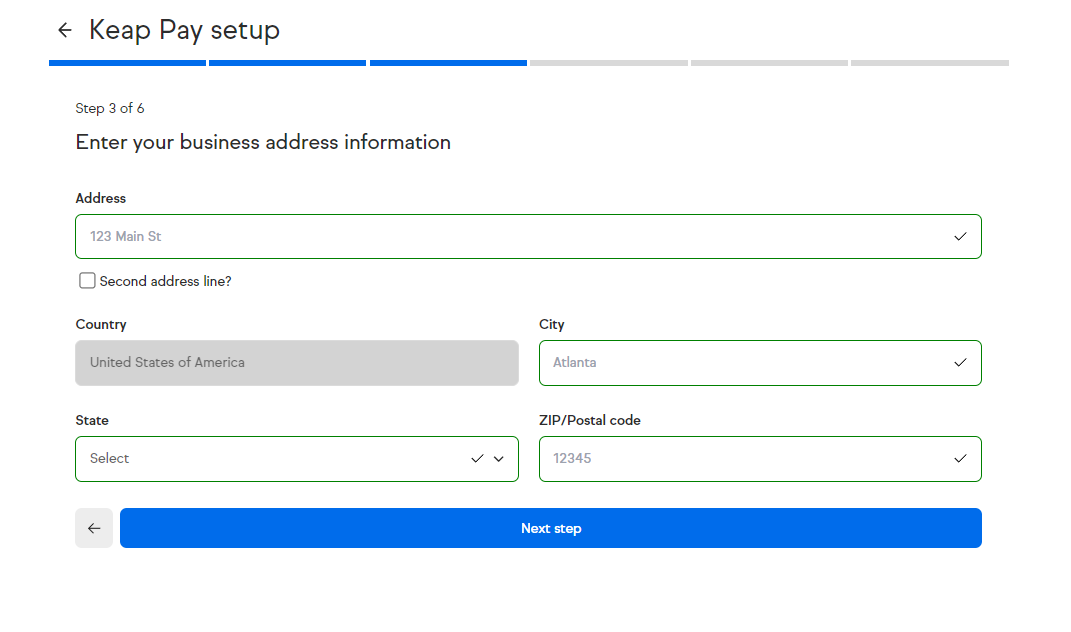
Task: Open the State select dropdown
Action: [x=296, y=458]
